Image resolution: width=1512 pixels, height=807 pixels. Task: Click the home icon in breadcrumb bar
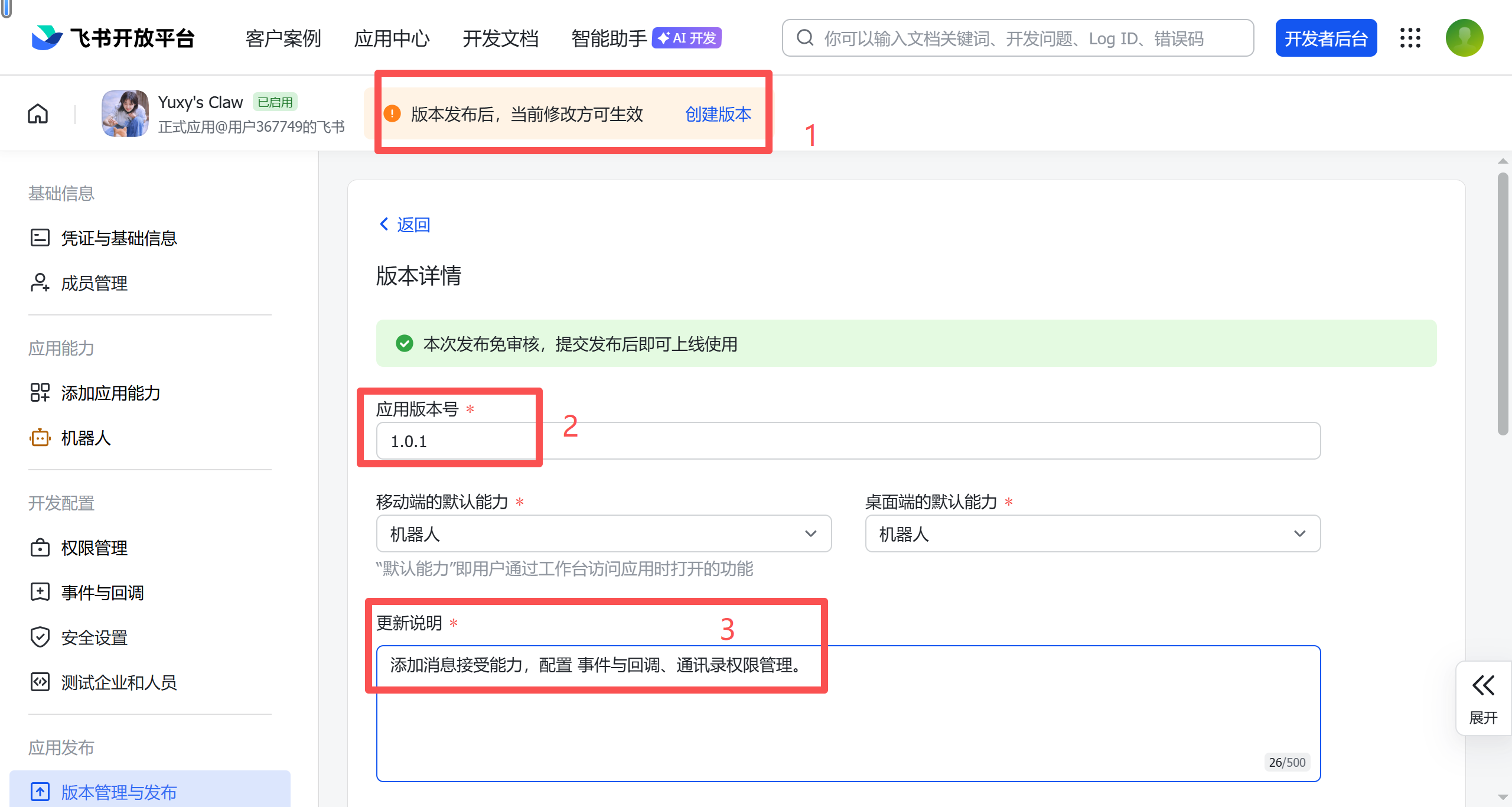[38, 113]
